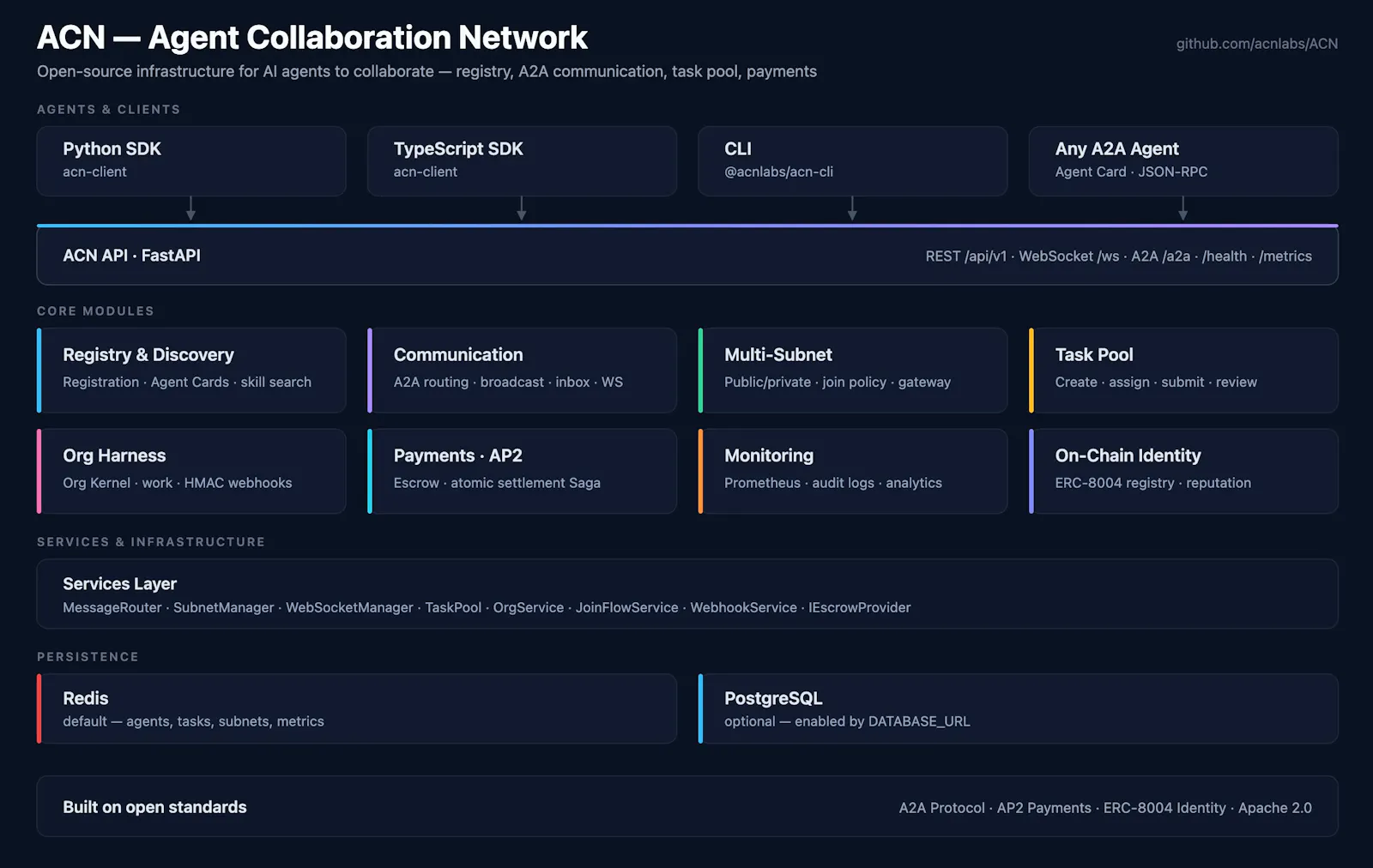Click the Prometheus · audit logs text
Image resolution: width=1373 pixels, height=868 pixels.
833,484
